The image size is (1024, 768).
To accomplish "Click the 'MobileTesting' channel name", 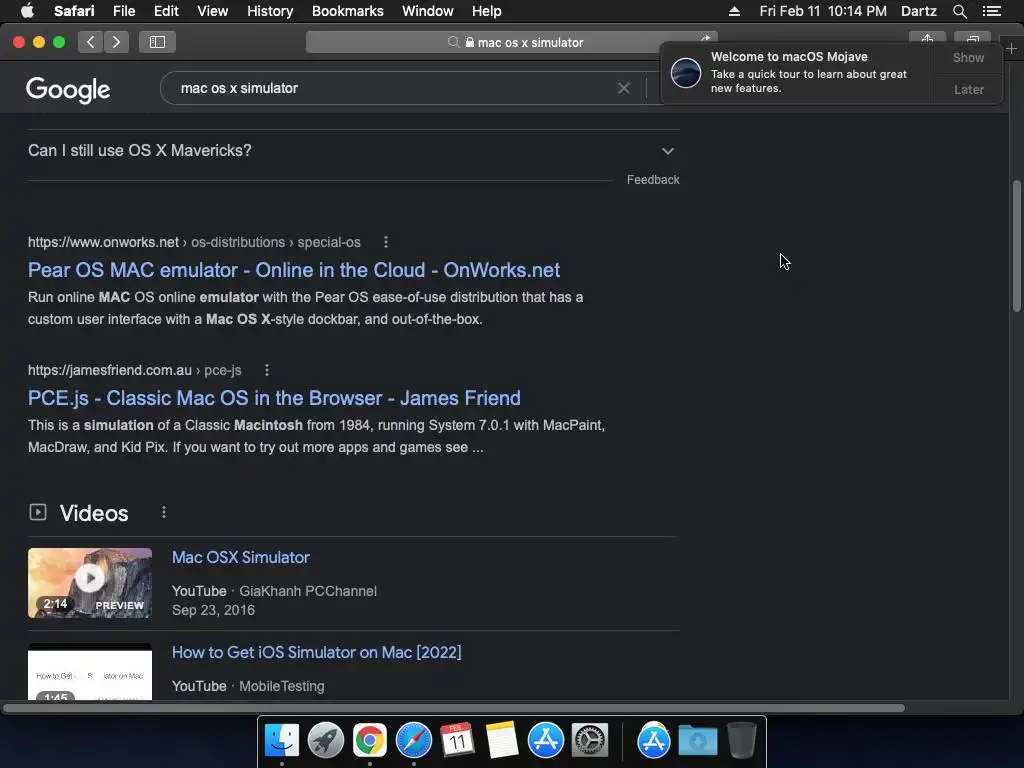I will coord(281,686).
